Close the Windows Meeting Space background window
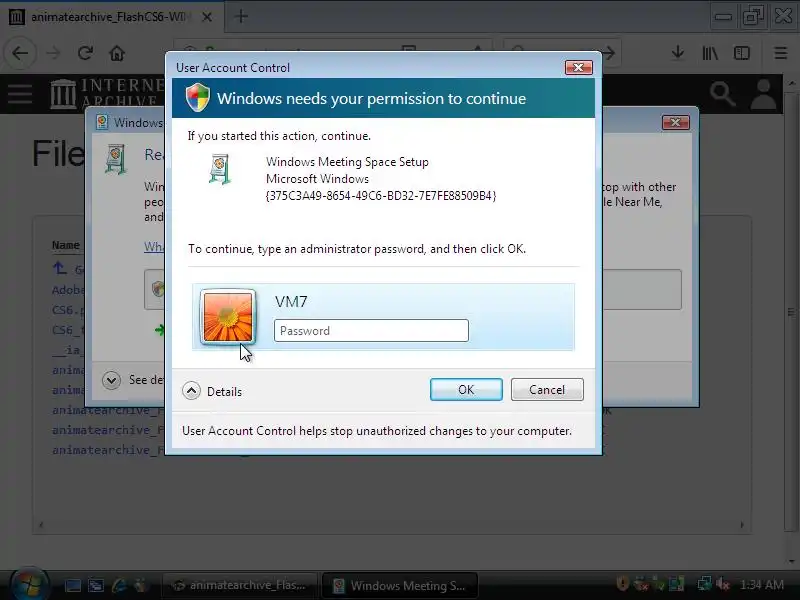 (676, 122)
